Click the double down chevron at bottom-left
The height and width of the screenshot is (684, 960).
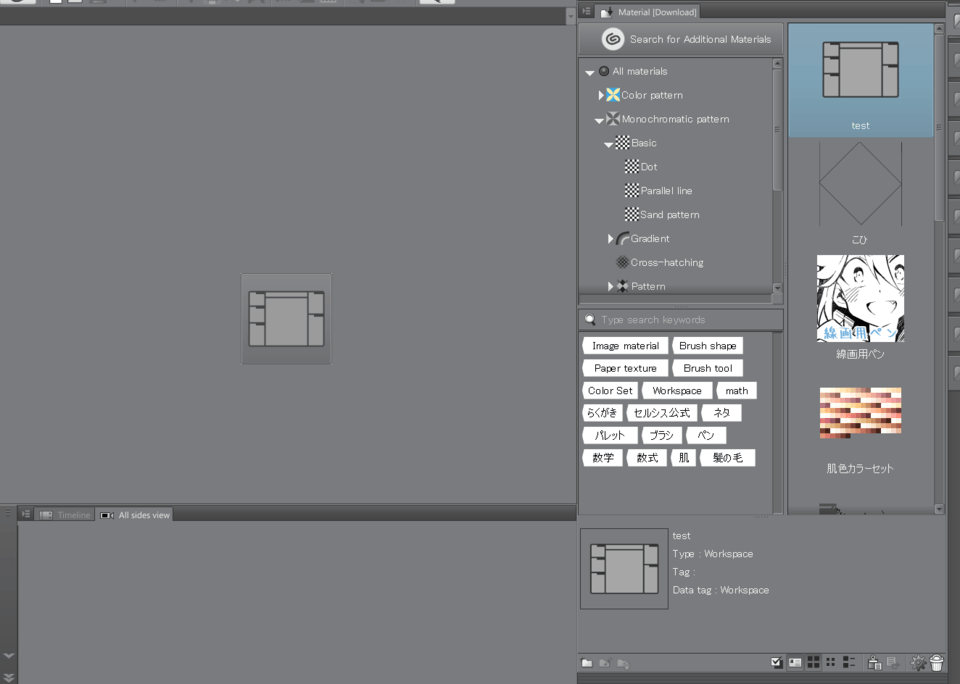click(9, 677)
